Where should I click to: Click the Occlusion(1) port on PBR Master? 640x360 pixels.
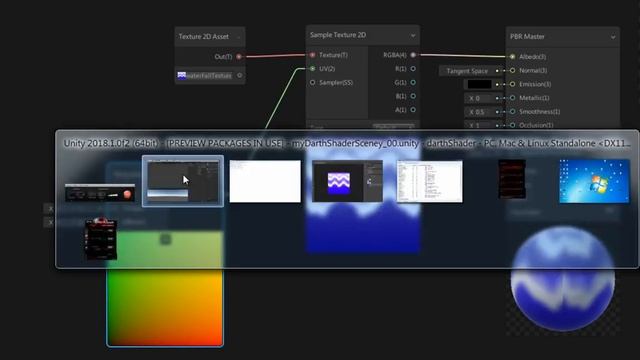click(x=512, y=125)
